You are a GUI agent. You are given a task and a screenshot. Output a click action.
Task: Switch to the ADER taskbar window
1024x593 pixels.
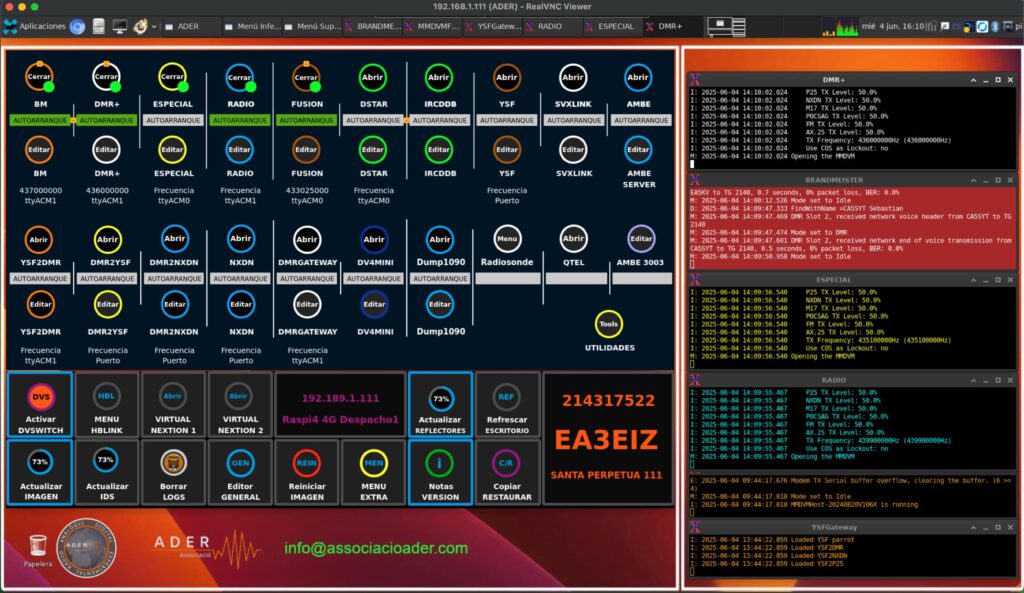coord(187,27)
